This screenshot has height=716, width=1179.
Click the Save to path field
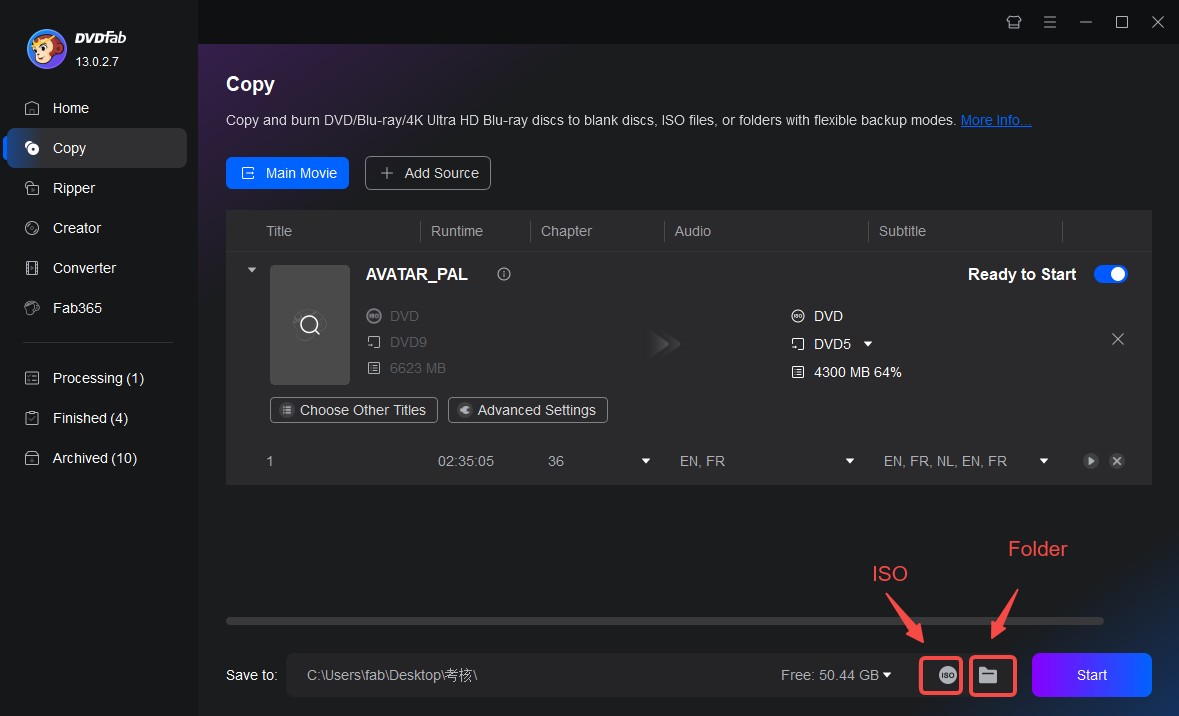pos(530,675)
